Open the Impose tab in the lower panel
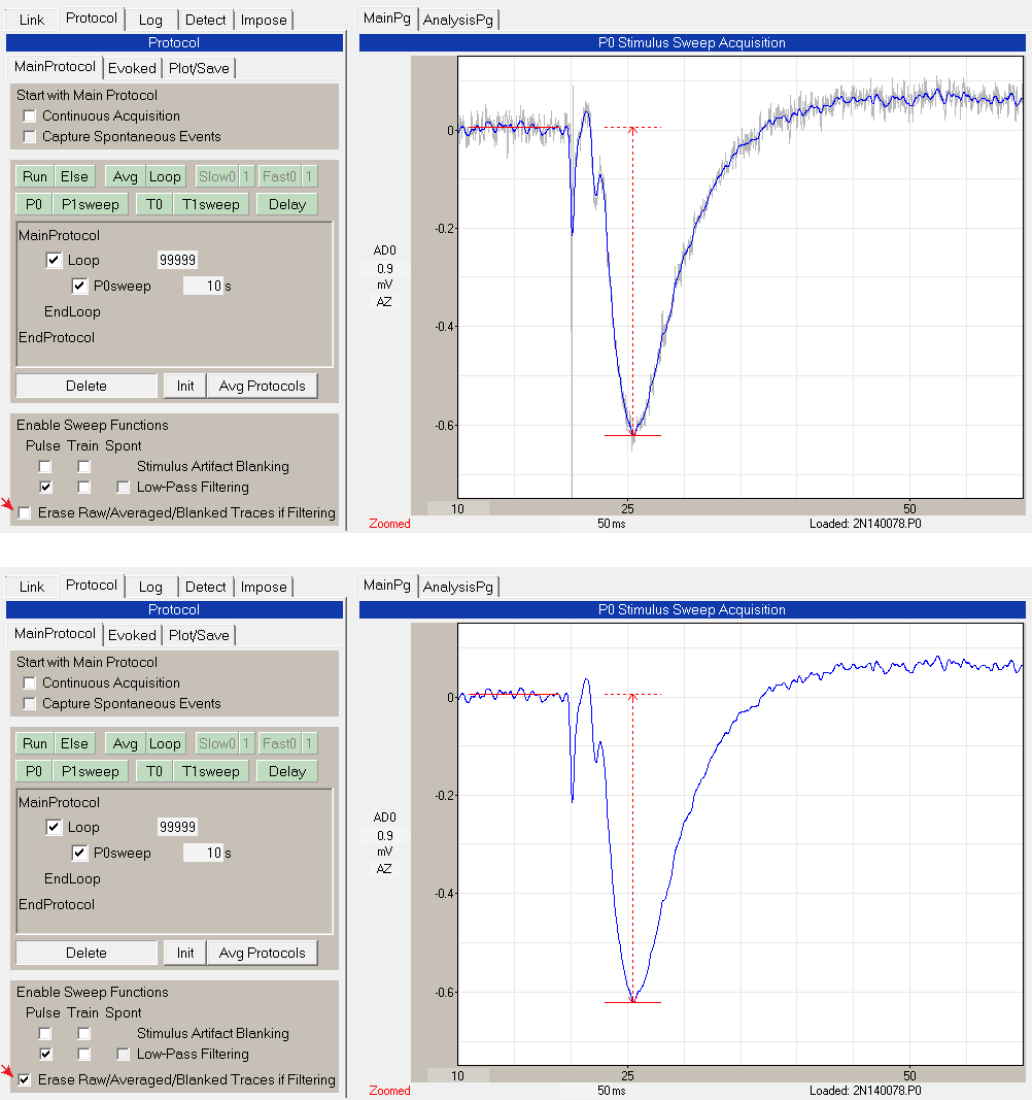 pos(264,587)
